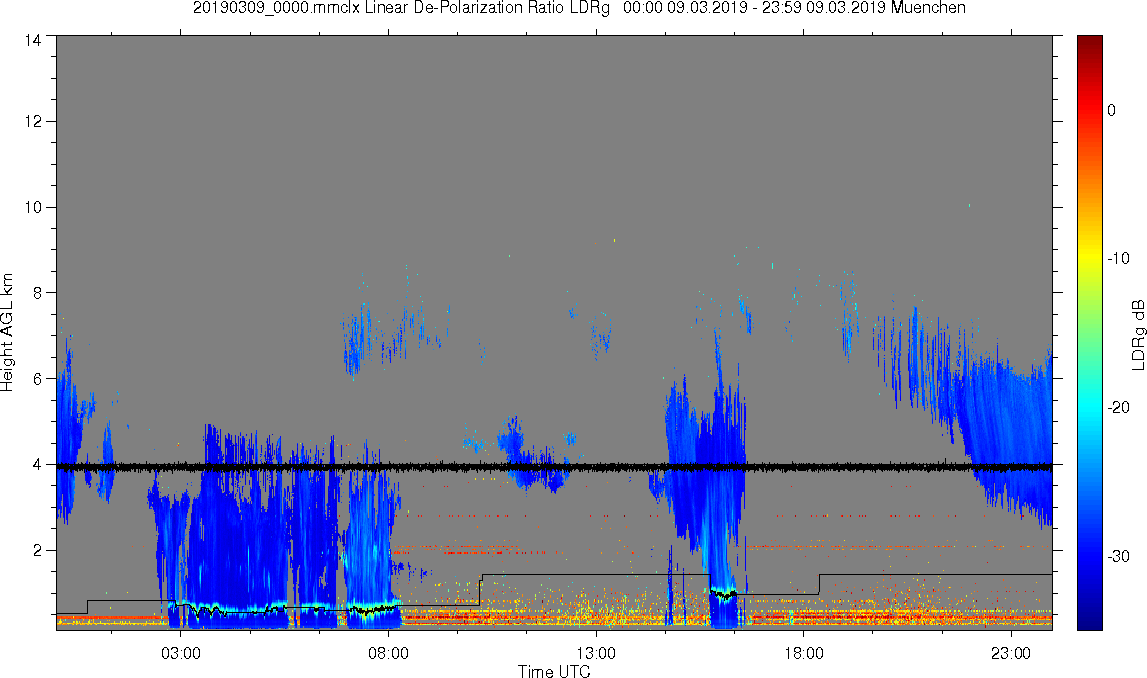Click the 'Height AGL km' y-axis label
The width and height of the screenshot is (1147, 678).
pos(7,333)
